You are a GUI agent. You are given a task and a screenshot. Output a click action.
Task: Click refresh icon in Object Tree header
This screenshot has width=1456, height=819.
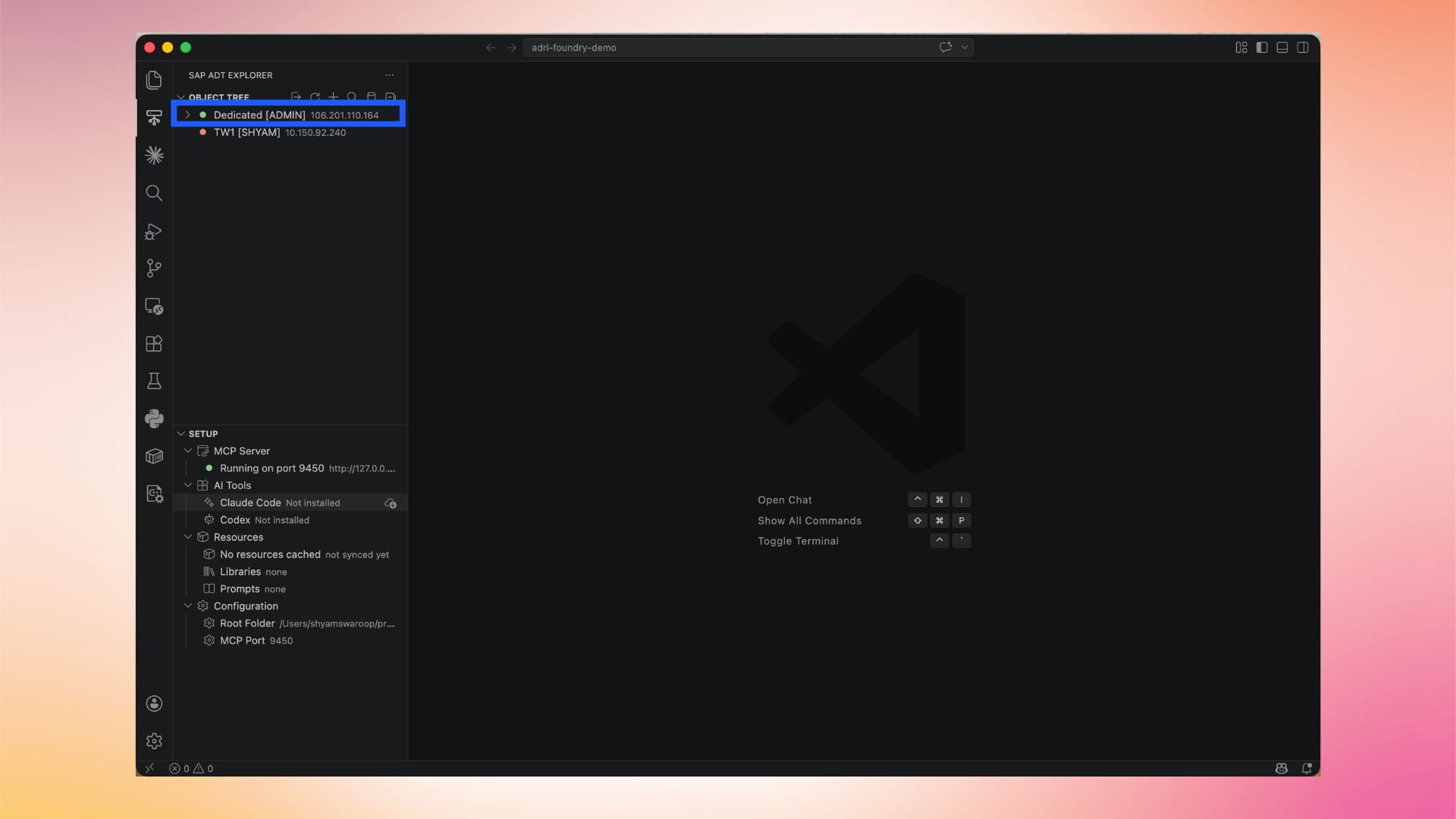(x=315, y=97)
